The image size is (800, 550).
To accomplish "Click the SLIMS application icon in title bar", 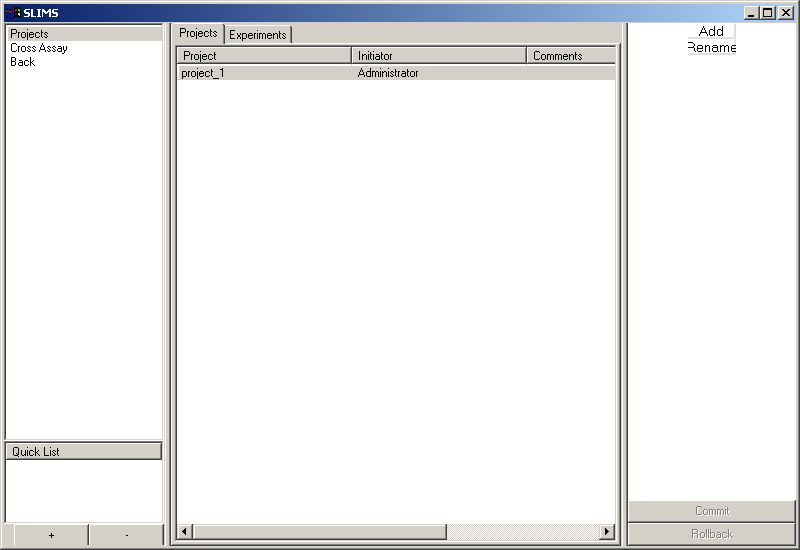I will [13, 13].
